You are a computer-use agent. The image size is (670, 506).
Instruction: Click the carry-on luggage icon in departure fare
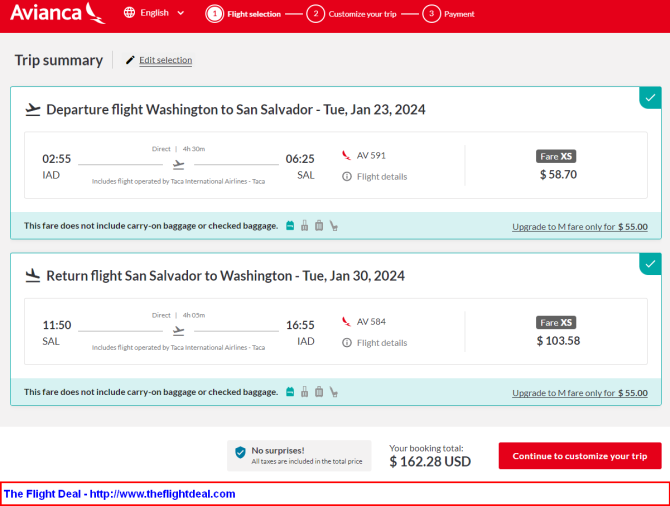(304, 226)
